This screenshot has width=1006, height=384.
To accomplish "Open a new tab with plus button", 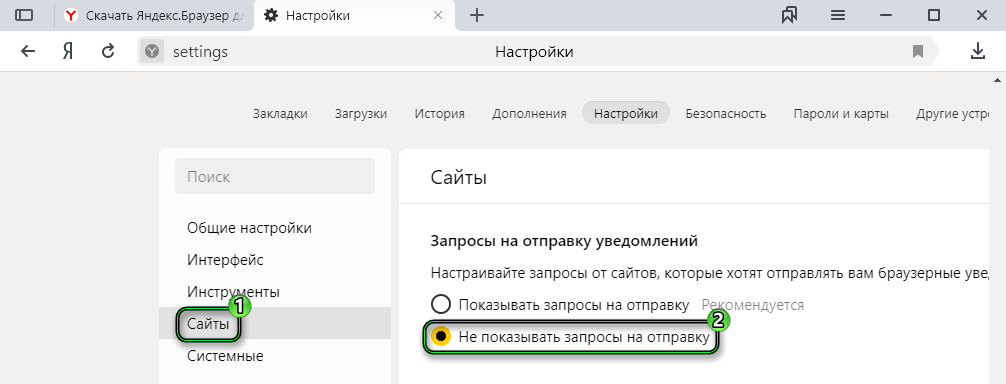I will [x=477, y=15].
